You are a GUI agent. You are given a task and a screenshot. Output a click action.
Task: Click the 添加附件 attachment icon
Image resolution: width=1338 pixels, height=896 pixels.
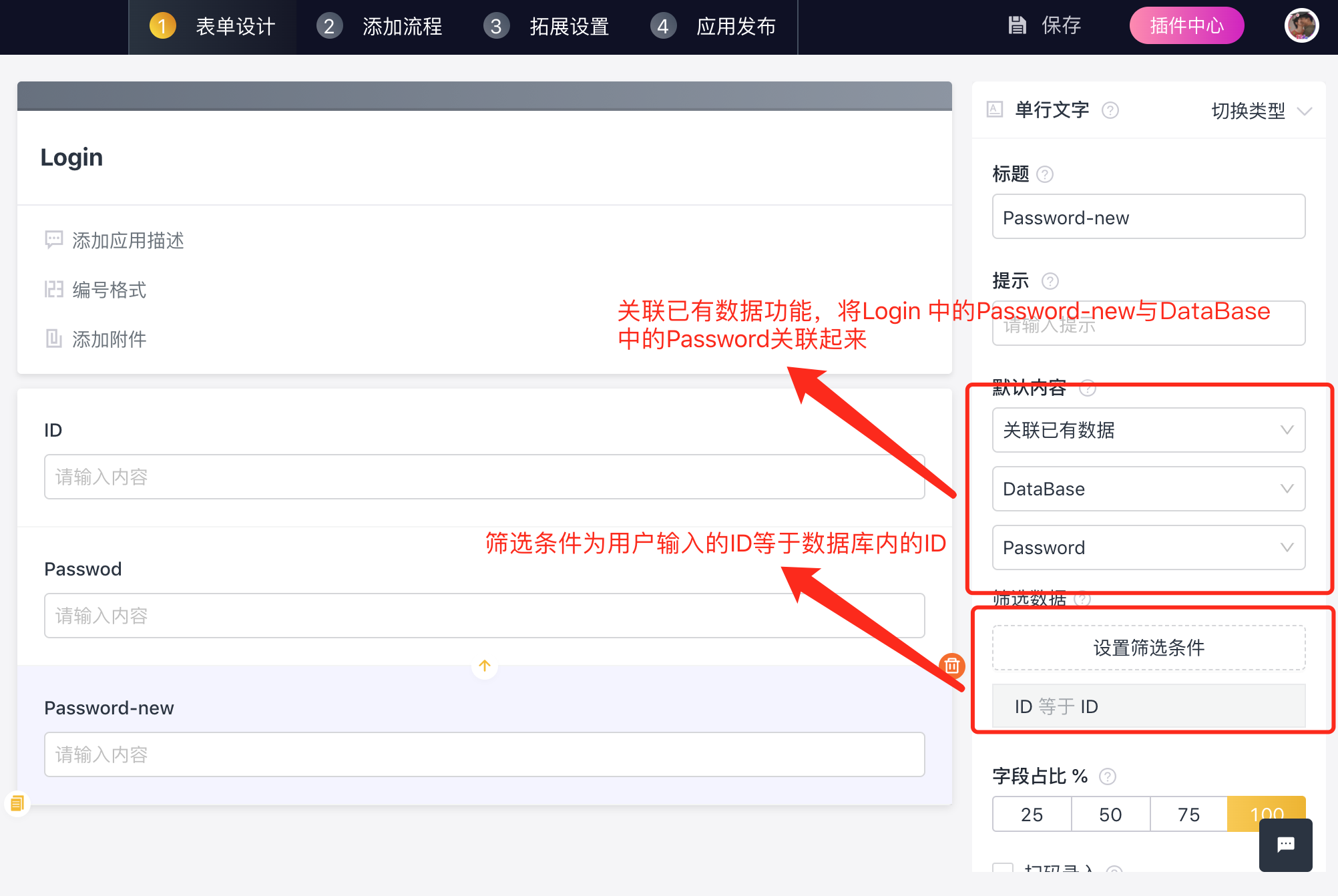pos(53,339)
